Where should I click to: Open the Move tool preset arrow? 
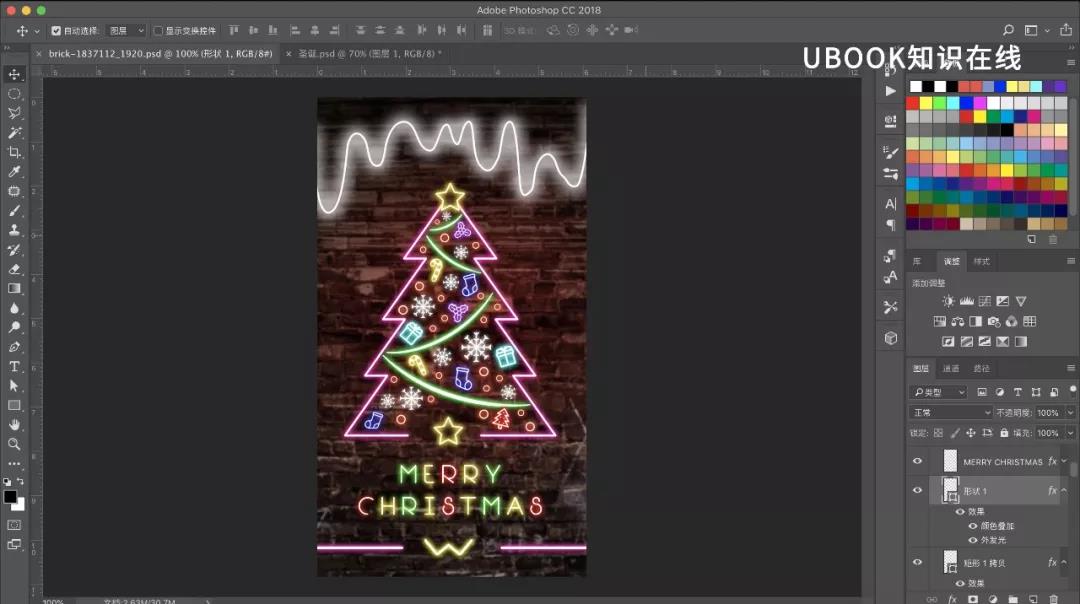coord(37,31)
